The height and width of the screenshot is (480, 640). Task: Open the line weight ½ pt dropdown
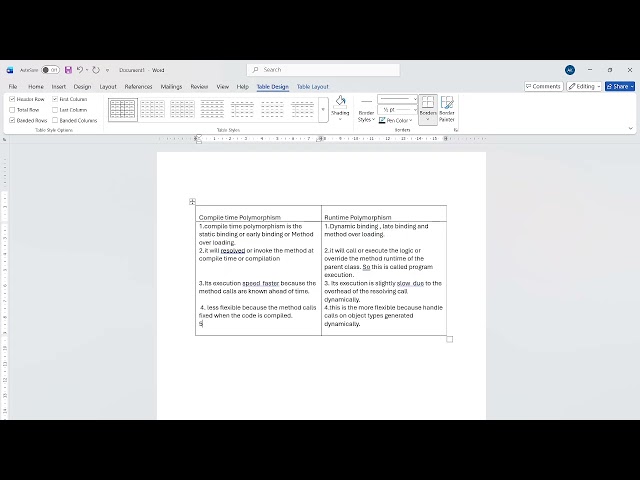click(x=398, y=110)
